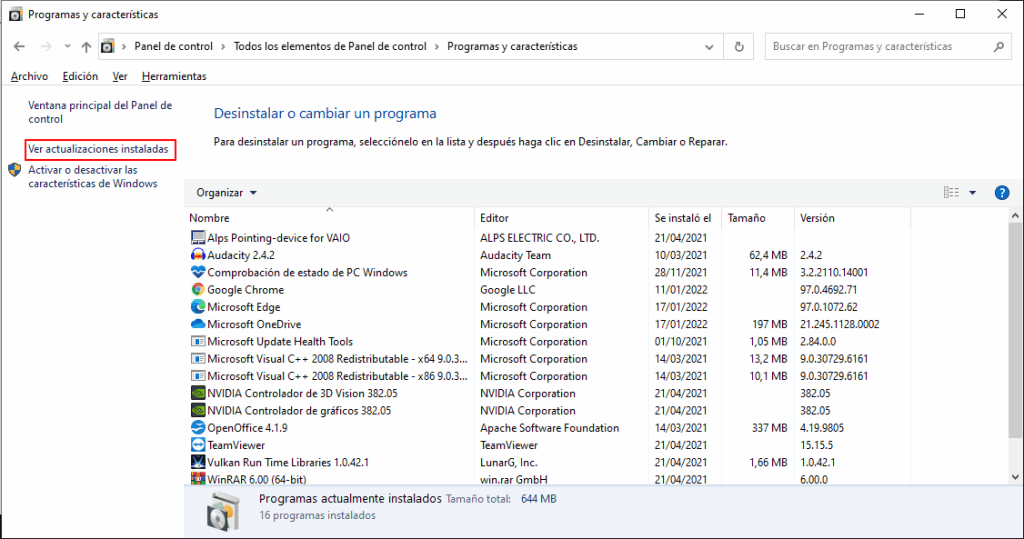Expand the address bar history dropdown

[x=709, y=47]
